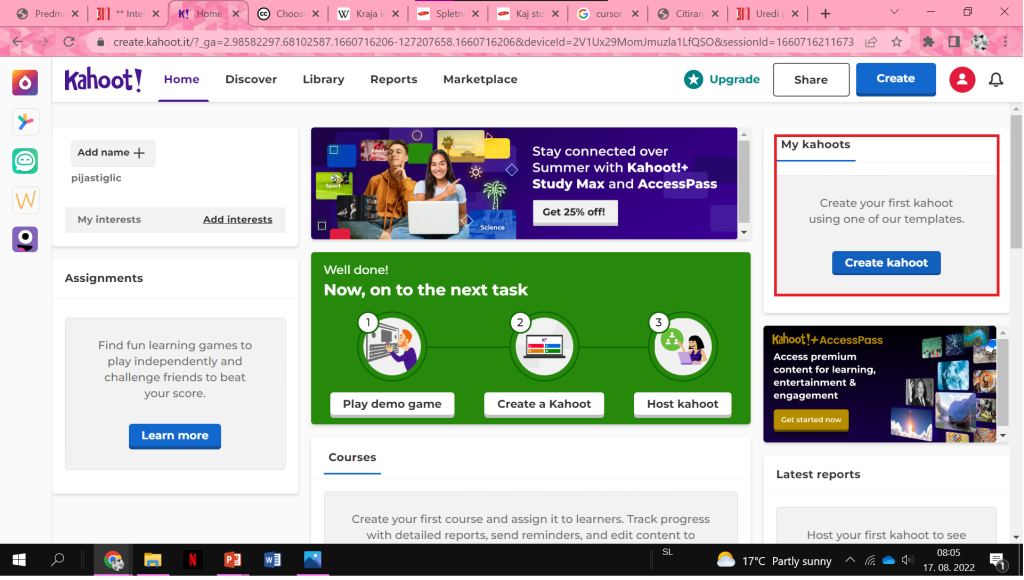Reload the page in Chrome
Image resolution: width=1024 pixels, height=580 pixels.
(69, 42)
